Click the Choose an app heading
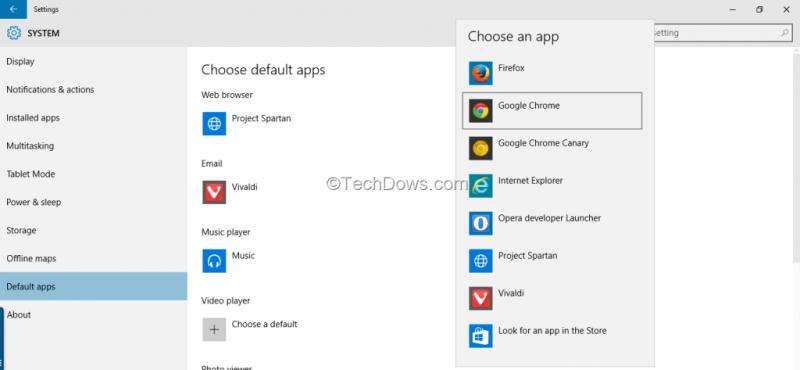The height and width of the screenshot is (370, 800). tap(513, 37)
